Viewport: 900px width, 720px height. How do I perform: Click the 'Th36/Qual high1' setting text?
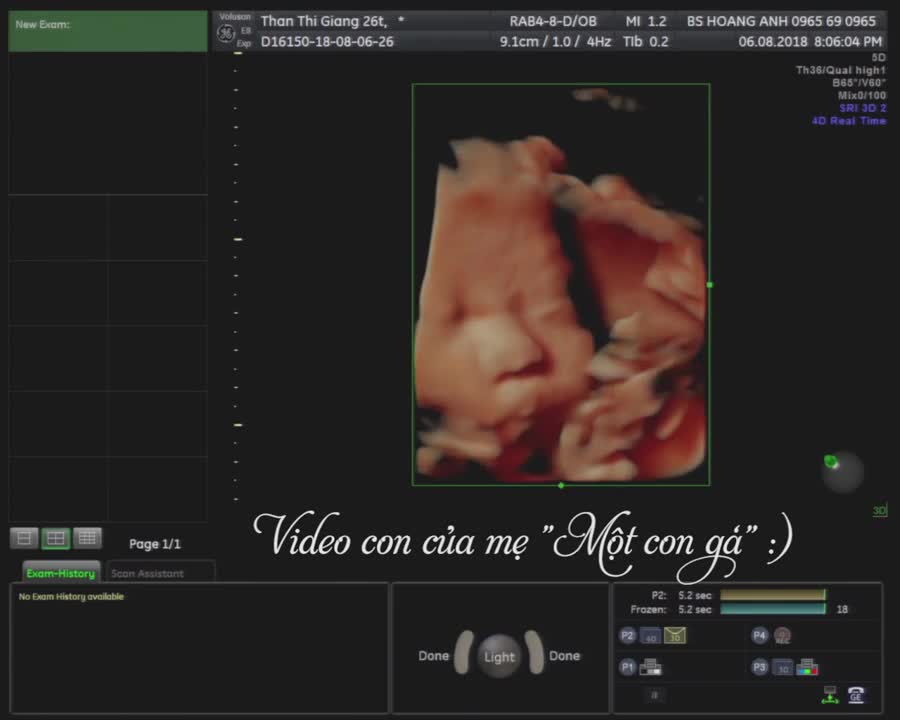pyautogui.click(x=841, y=70)
